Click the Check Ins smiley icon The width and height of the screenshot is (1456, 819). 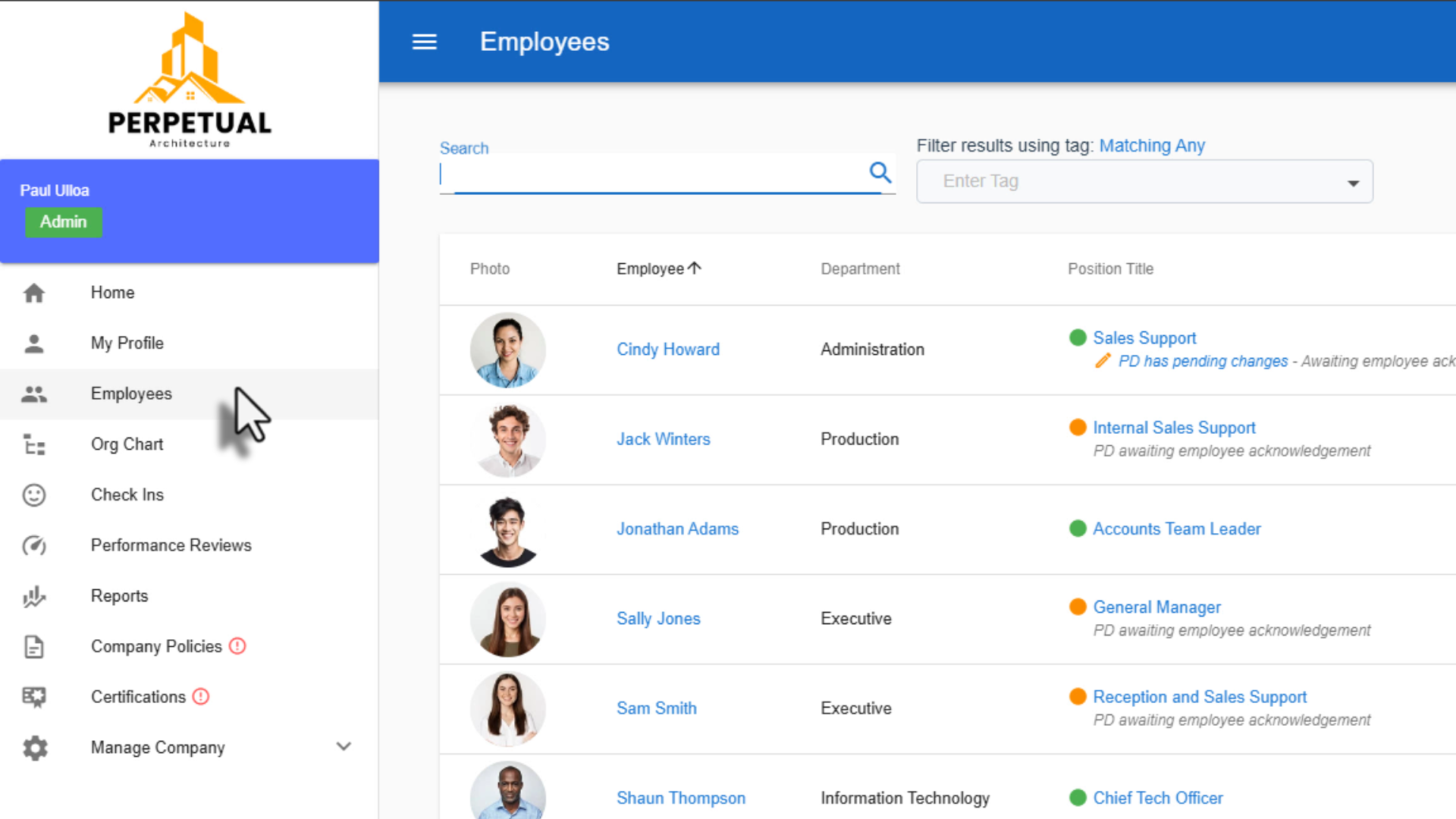click(34, 495)
